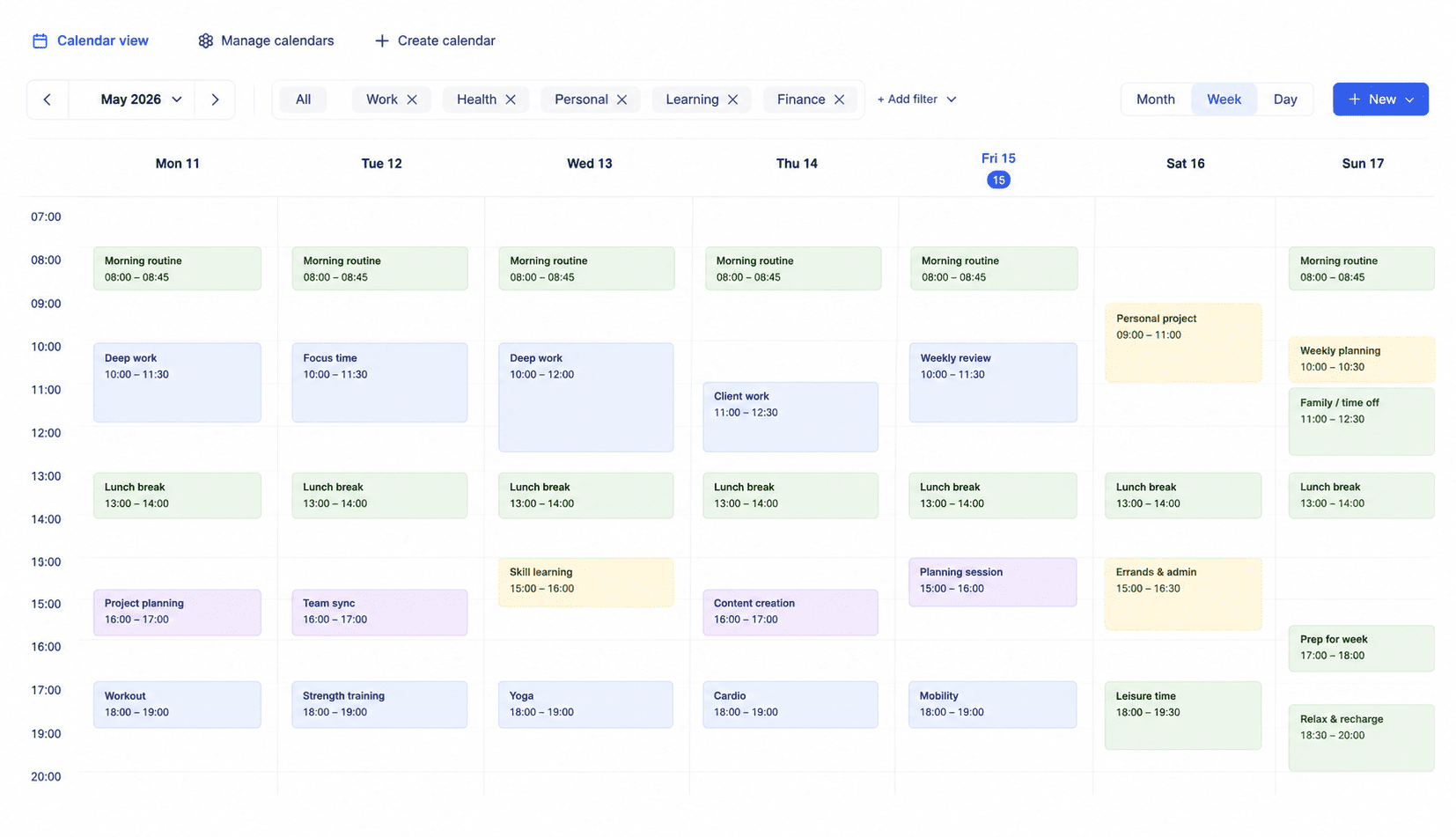
Task: Open the Family / time off event
Action: [1361, 422]
